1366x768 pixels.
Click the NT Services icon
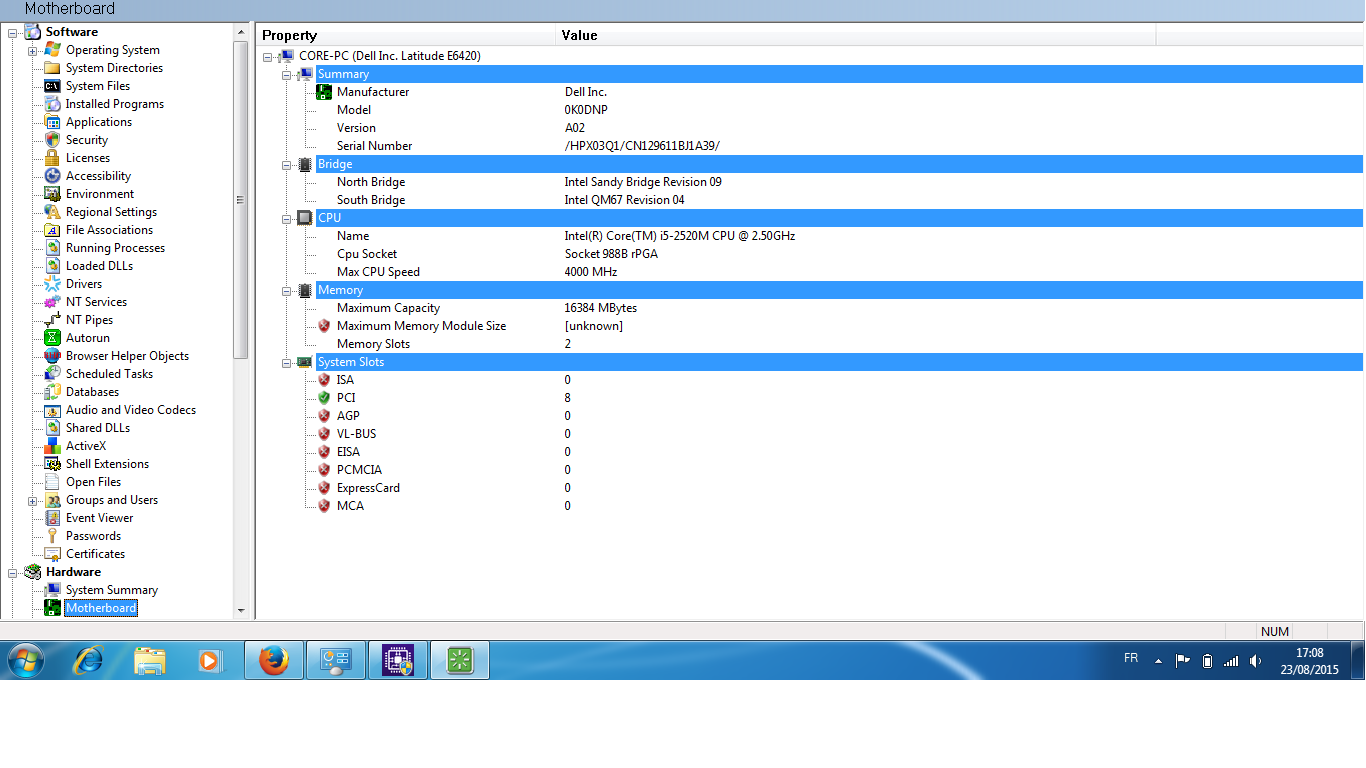click(52, 302)
